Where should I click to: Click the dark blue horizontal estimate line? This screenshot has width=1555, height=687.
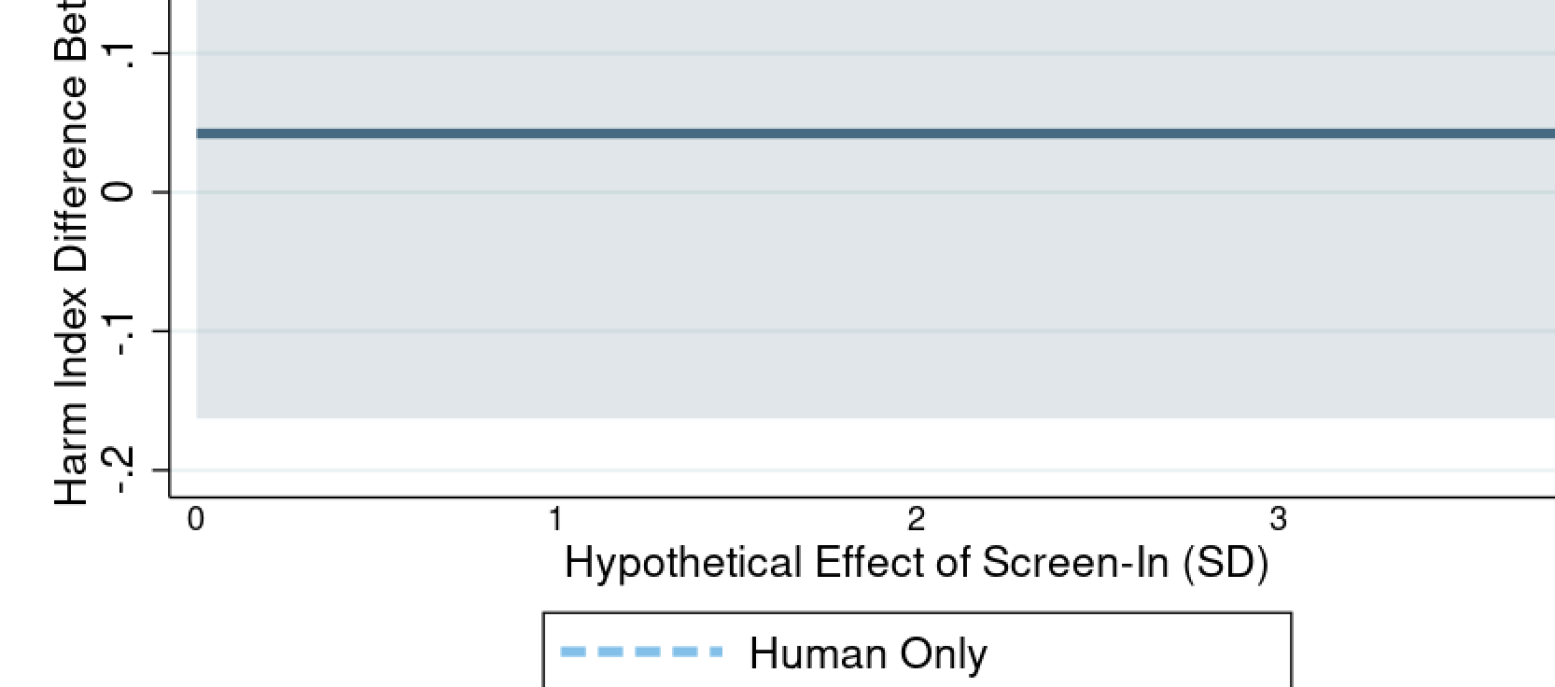coord(800,133)
